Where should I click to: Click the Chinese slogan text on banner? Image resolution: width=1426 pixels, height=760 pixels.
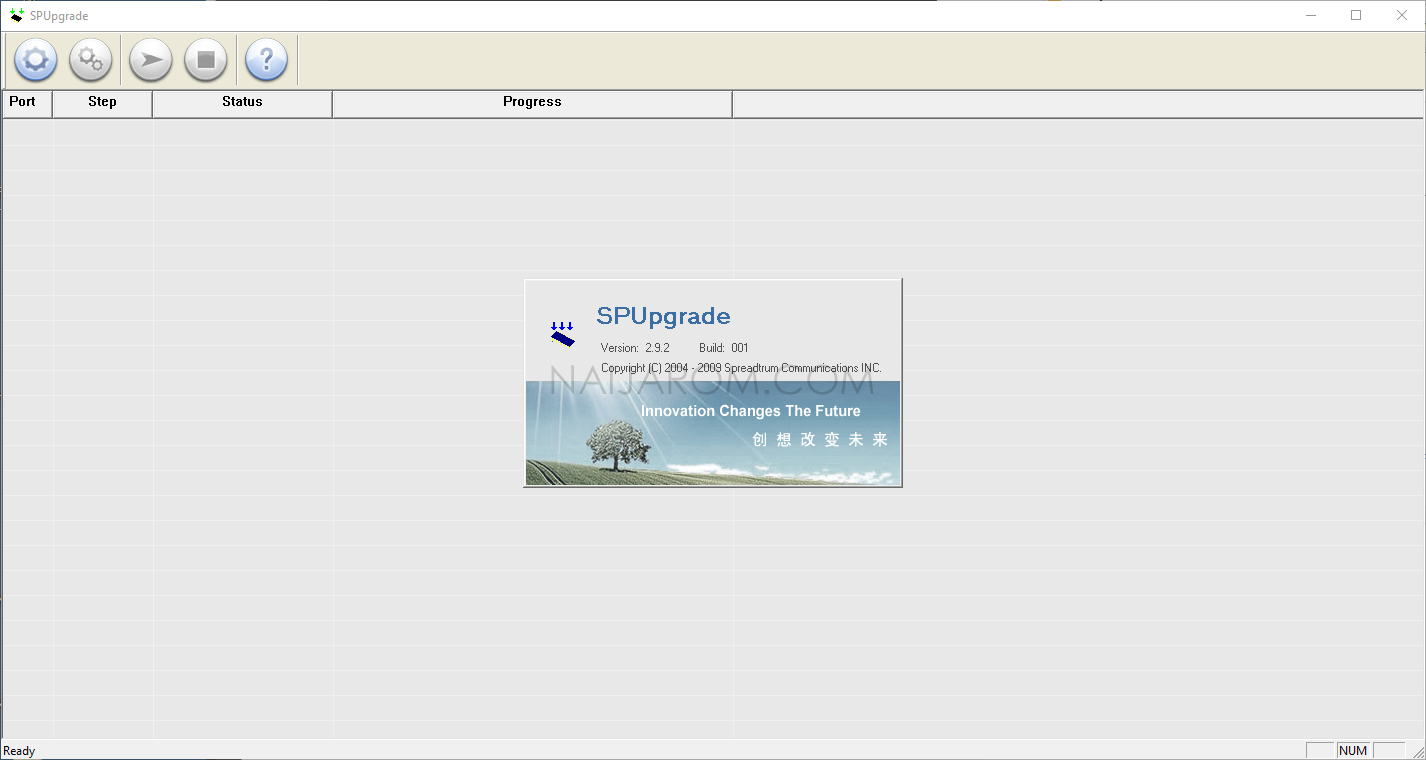(820, 440)
